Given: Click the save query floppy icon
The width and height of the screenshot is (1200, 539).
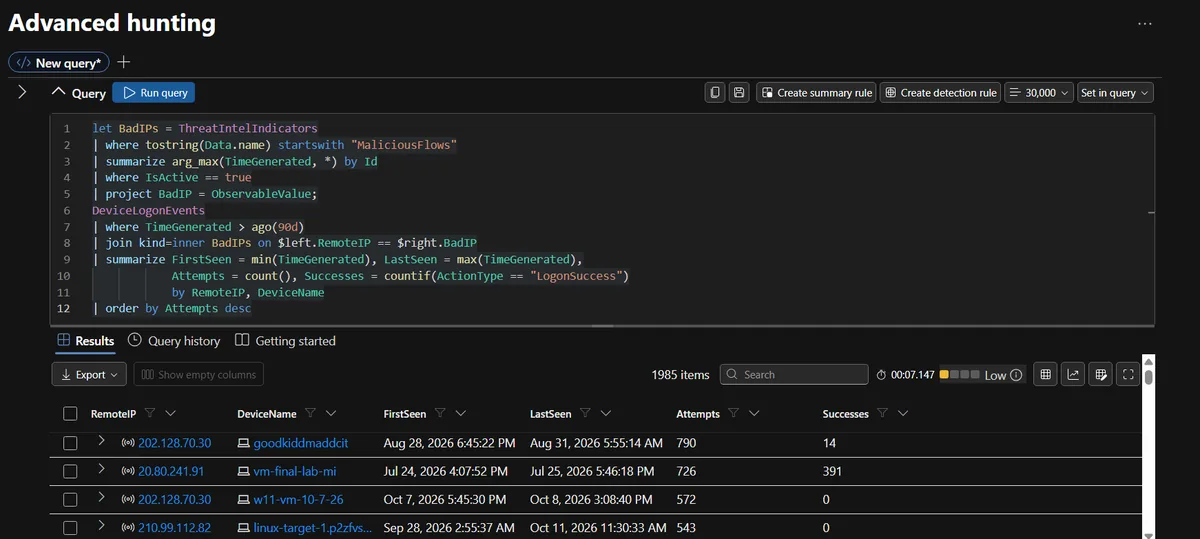Looking at the screenshot, I should [739, 92].
